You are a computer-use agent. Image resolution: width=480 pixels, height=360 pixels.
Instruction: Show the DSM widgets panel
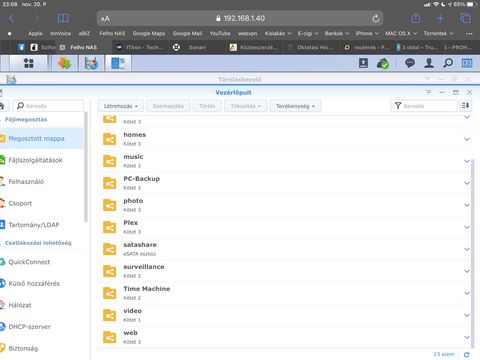tap(467, 63)
